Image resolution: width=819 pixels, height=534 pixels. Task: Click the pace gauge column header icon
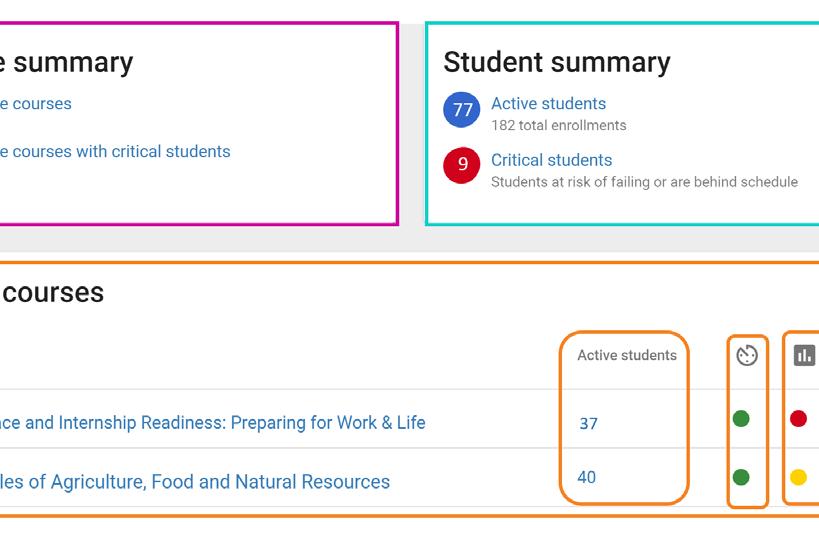click(x=747, y=355)
